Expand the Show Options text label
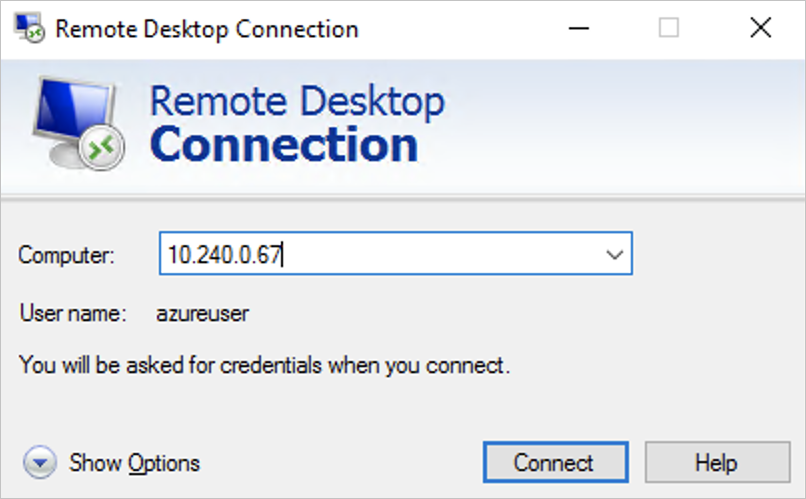 [134, 463]
